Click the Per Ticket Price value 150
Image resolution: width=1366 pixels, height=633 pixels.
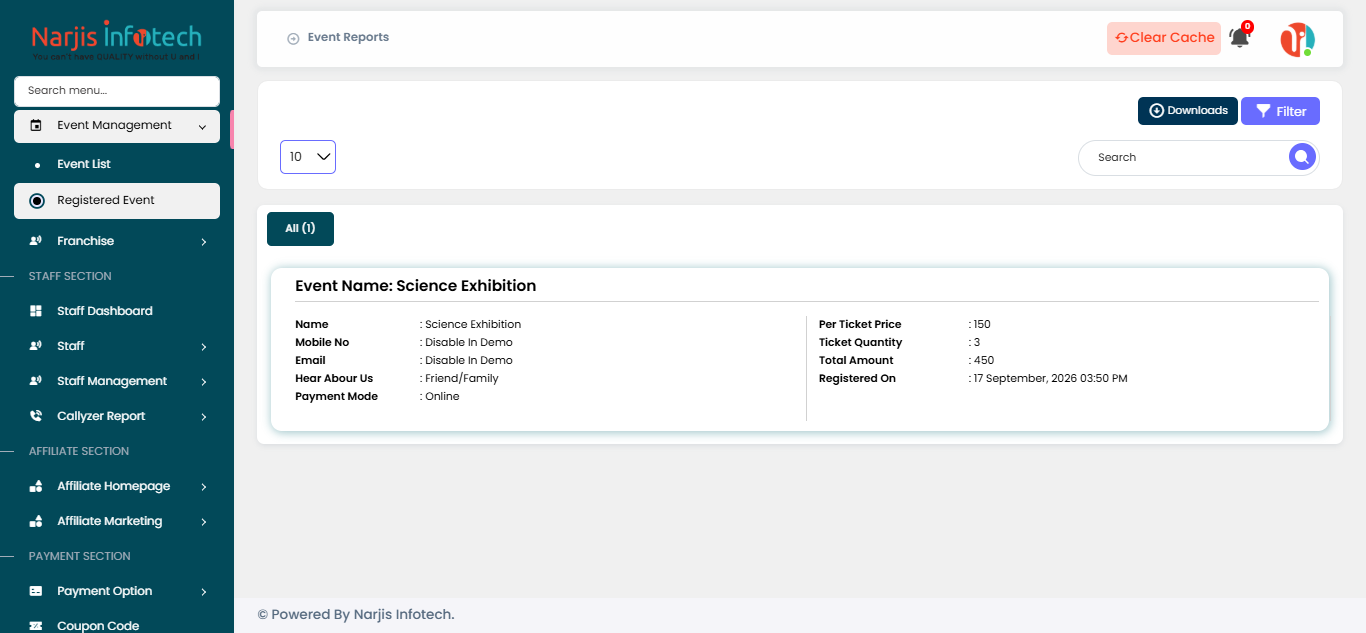click(x=982, y=325)
